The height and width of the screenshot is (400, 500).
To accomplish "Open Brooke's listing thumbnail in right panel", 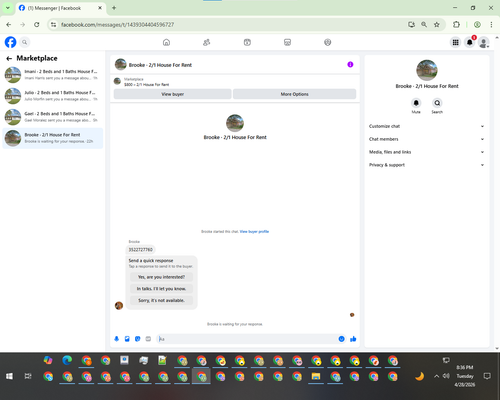I will pyautogui.click(x=427, y=70).
